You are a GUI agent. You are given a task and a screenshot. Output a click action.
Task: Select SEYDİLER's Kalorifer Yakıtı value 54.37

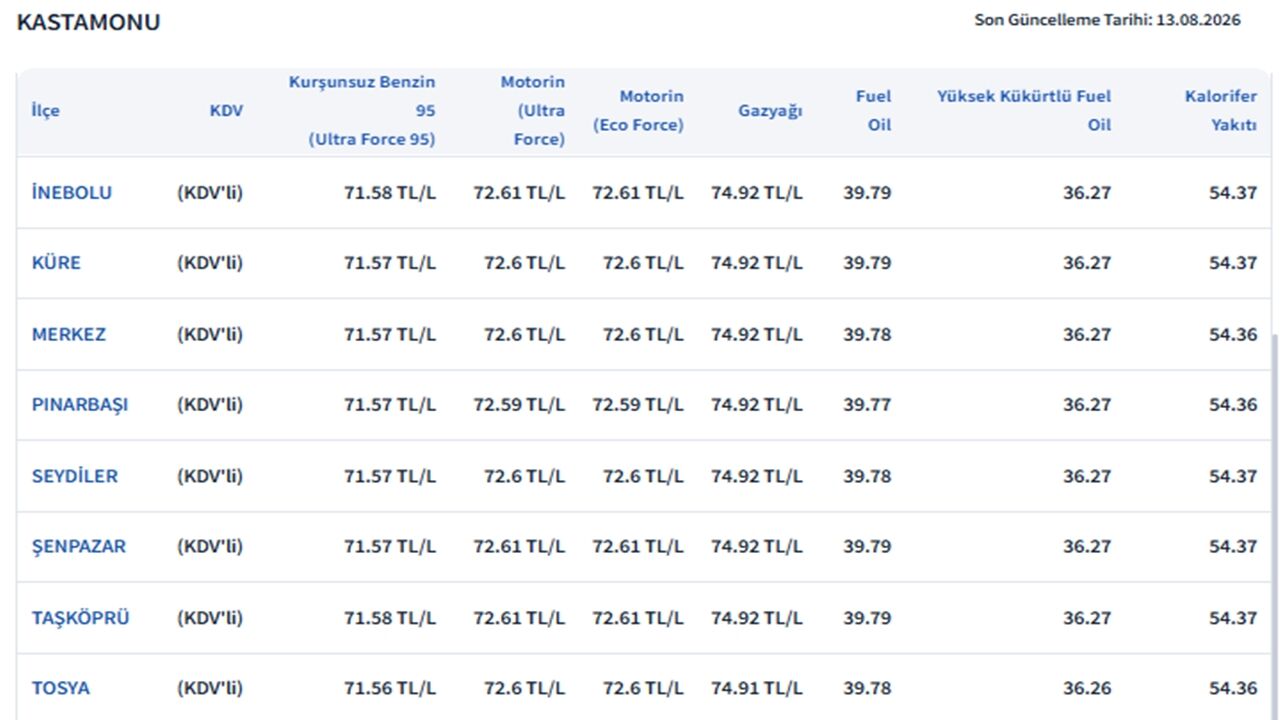point(1233,476)
